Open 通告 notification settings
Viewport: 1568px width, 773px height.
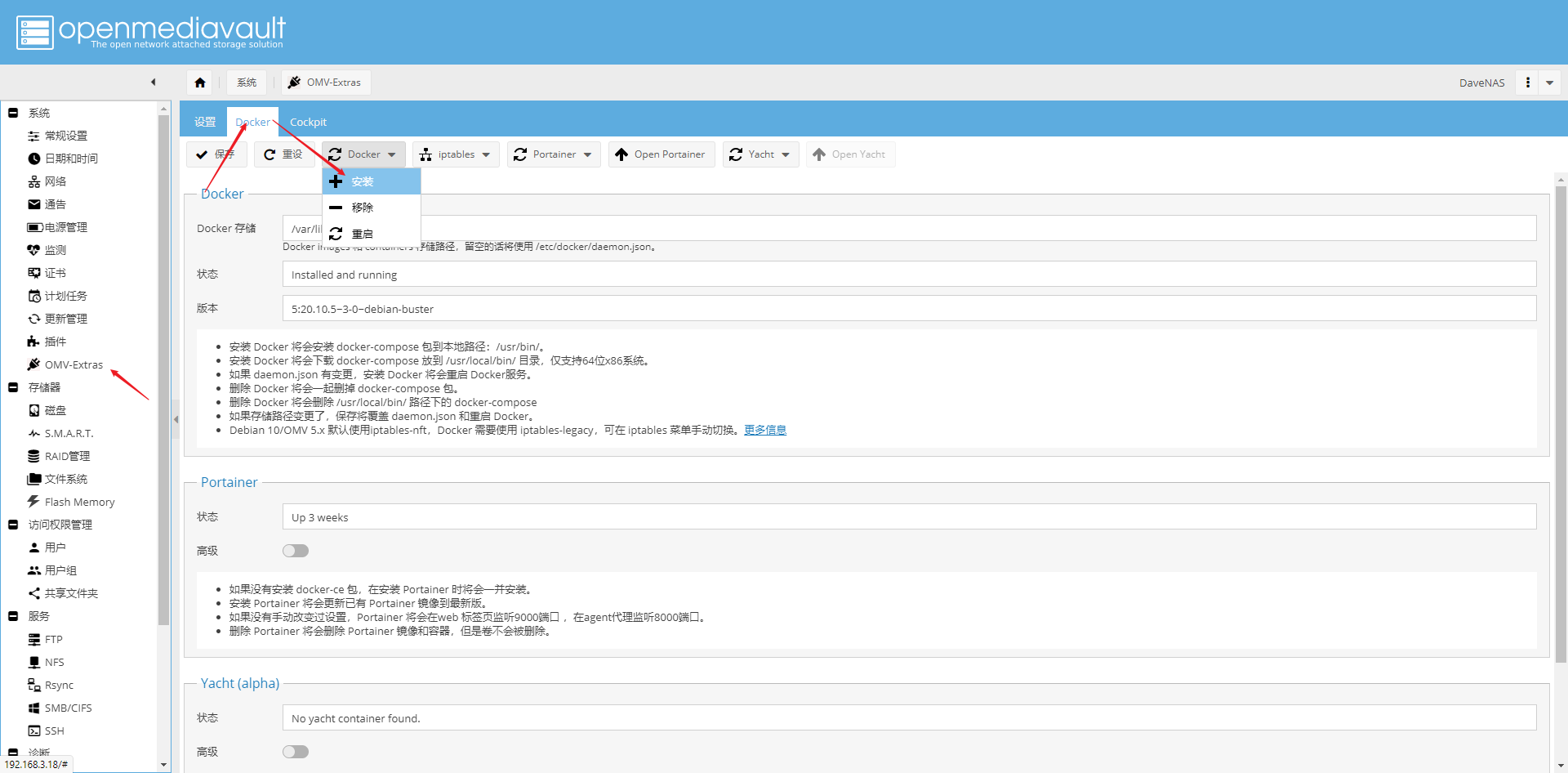[47, 204]
